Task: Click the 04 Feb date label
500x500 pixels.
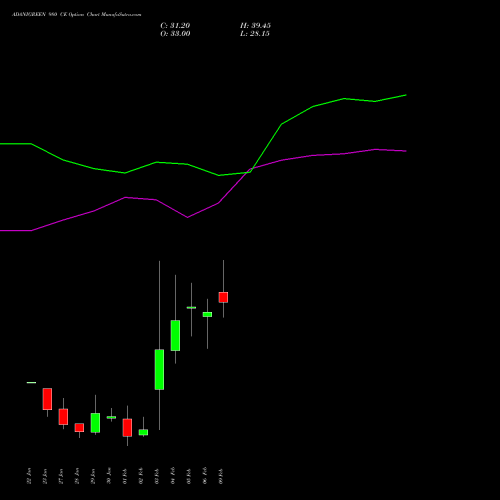Action: click(173, 476)
